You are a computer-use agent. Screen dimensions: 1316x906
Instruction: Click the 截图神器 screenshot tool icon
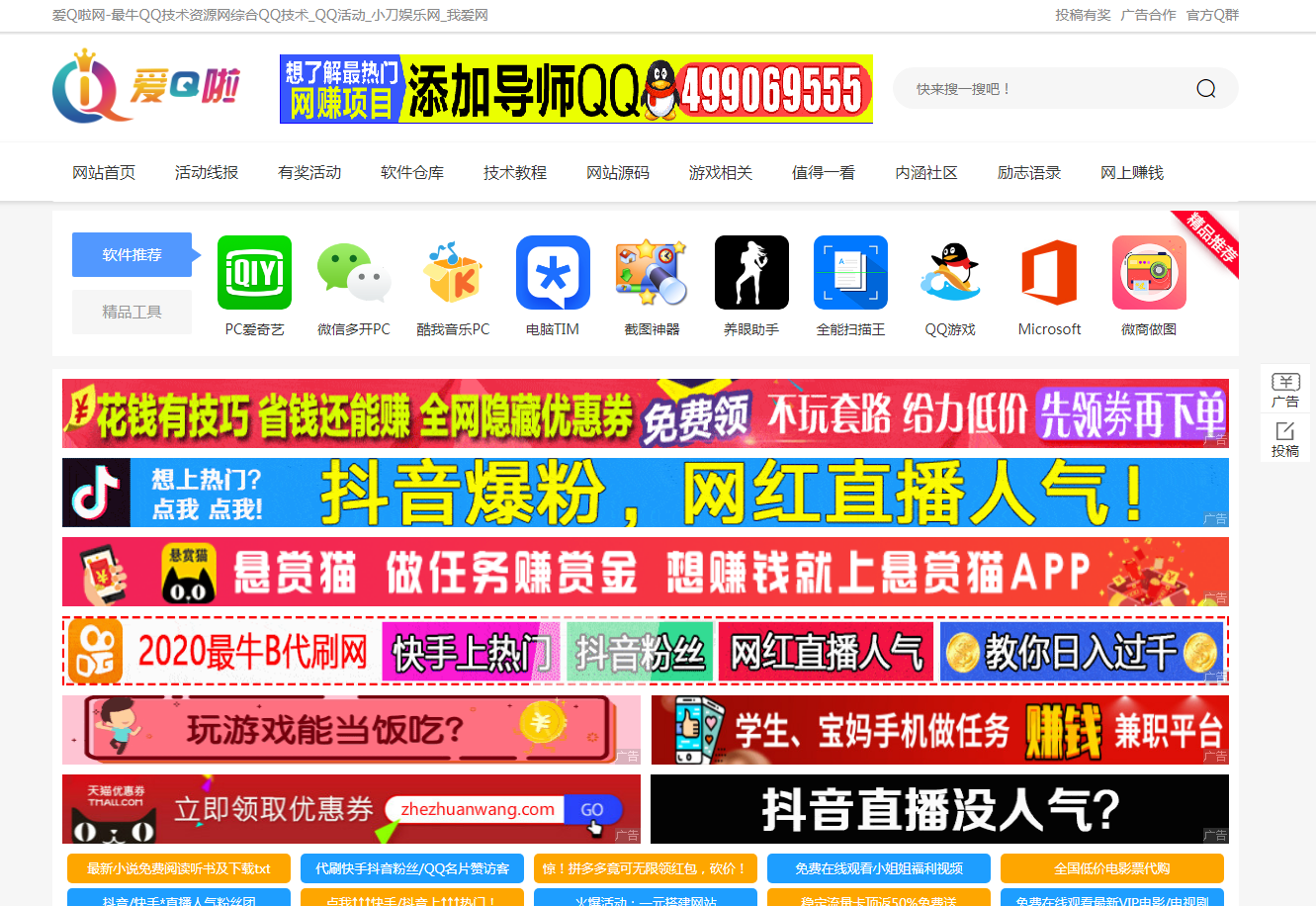click(652, 273)
